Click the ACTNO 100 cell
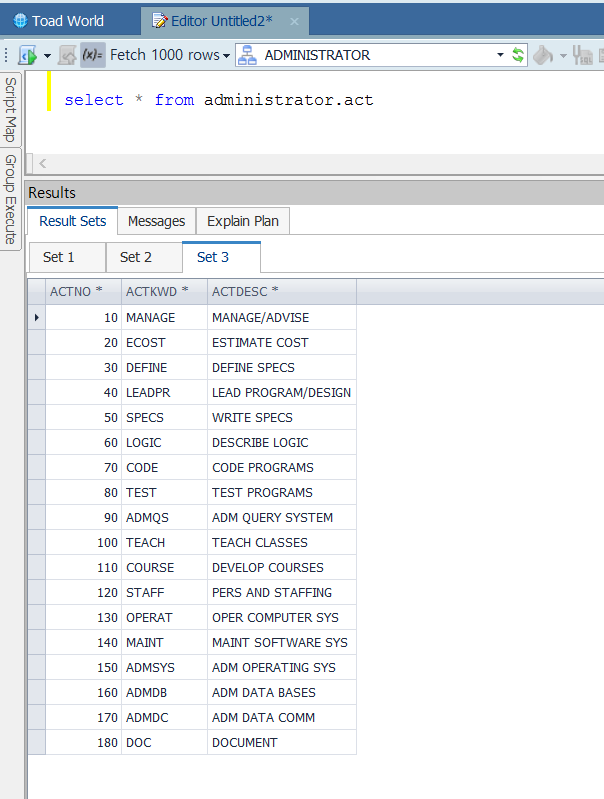 coord(84,542)
